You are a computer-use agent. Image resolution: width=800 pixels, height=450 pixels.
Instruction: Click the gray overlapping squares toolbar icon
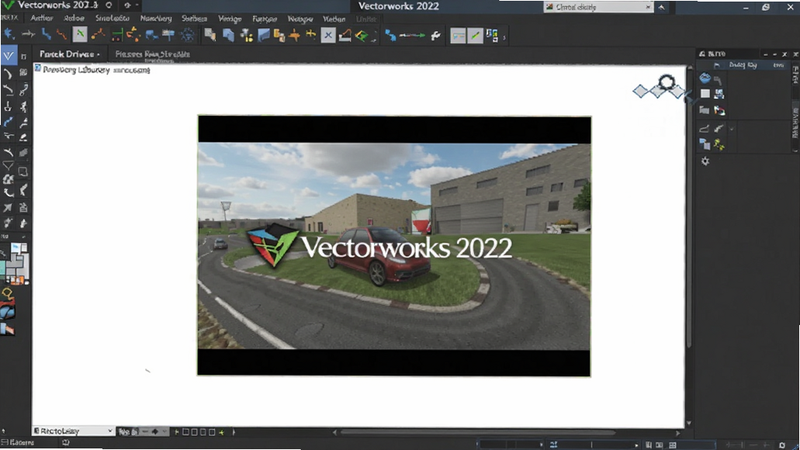210,35
